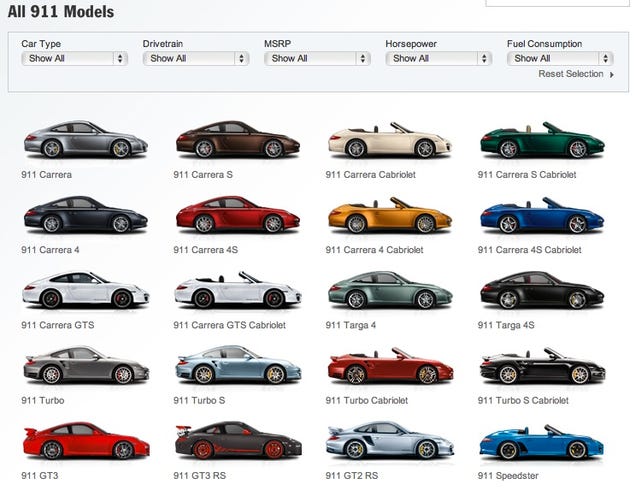
Task: Click the 911 Carrera S text label
Action: (203, 175)
